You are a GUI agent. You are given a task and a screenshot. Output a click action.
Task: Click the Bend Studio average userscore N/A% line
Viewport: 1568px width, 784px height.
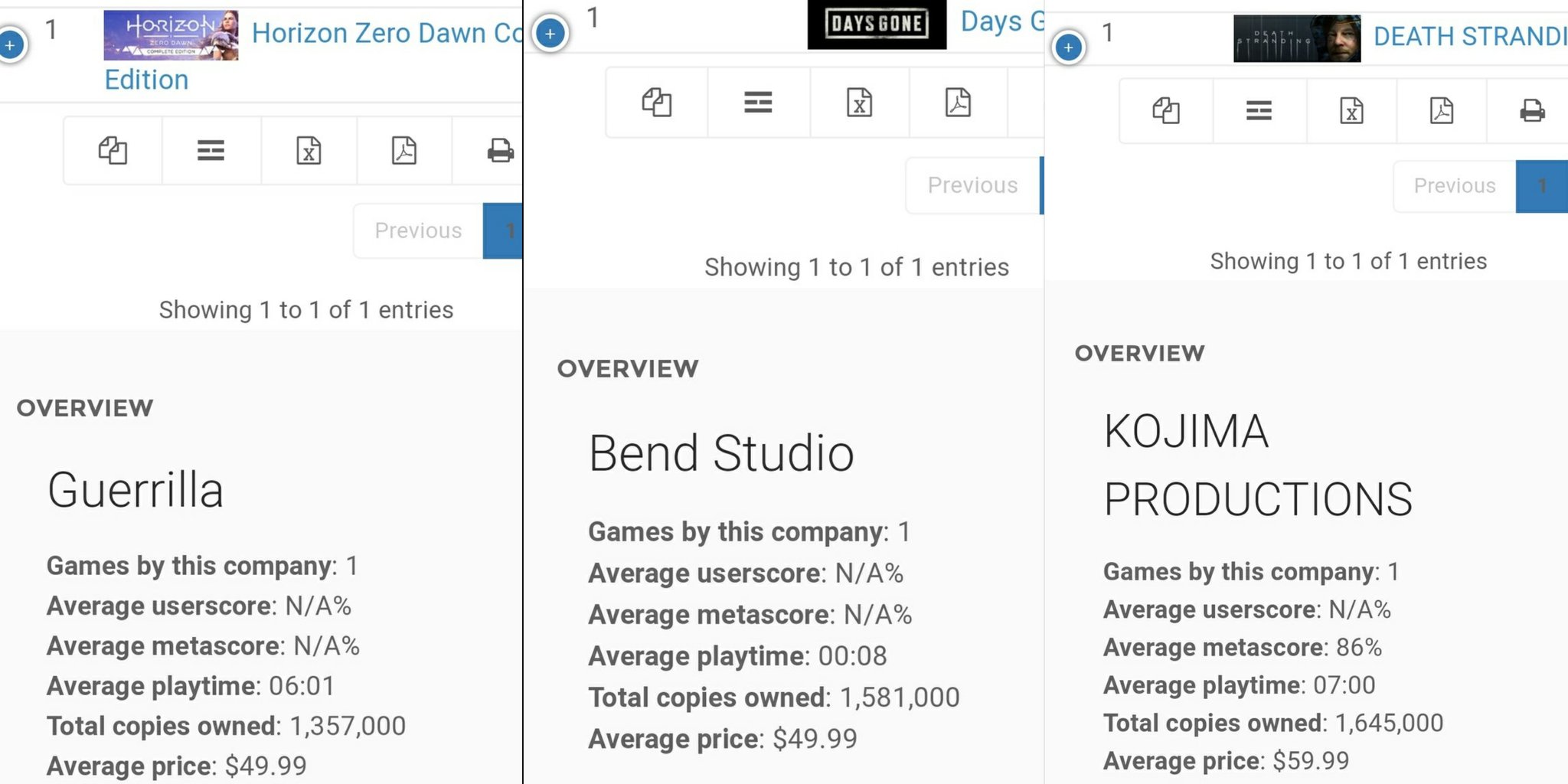click(746, 573)
